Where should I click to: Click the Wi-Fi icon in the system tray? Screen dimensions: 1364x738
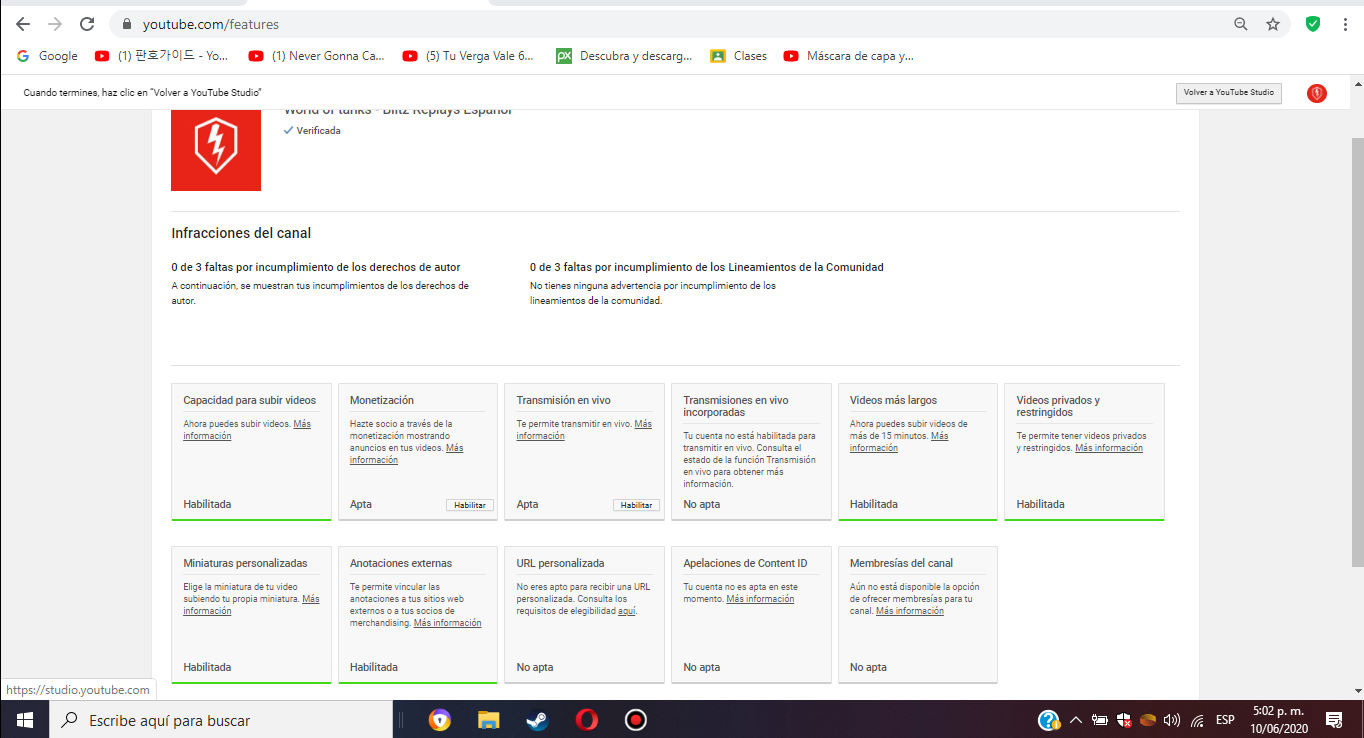[x=1196, y=719]
